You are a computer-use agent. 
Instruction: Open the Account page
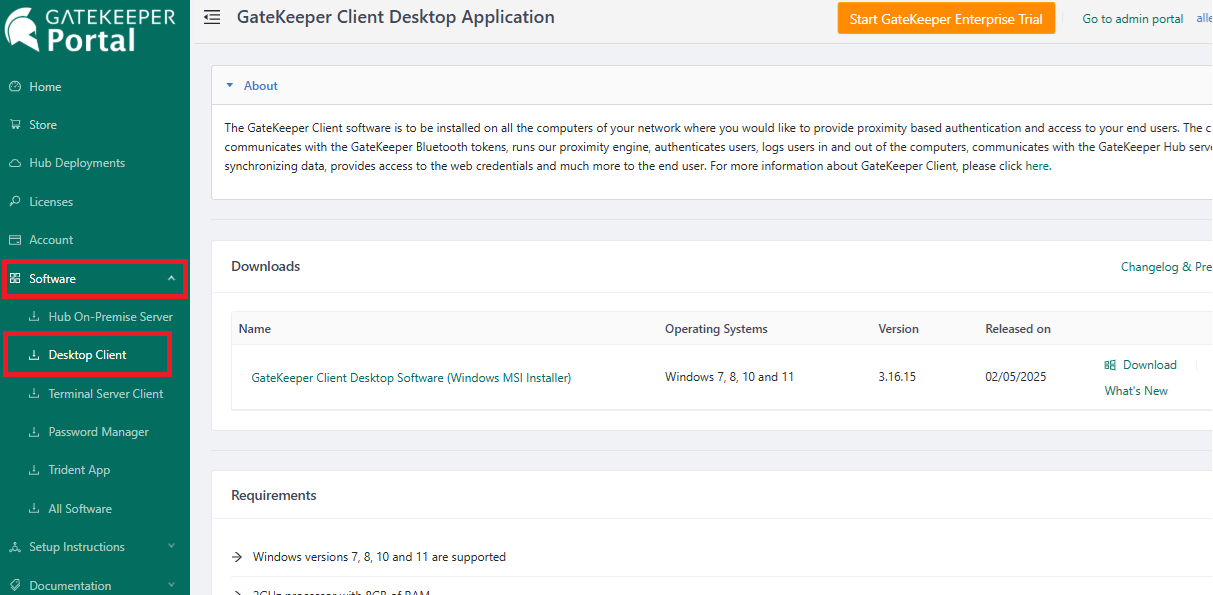point(51,240)
